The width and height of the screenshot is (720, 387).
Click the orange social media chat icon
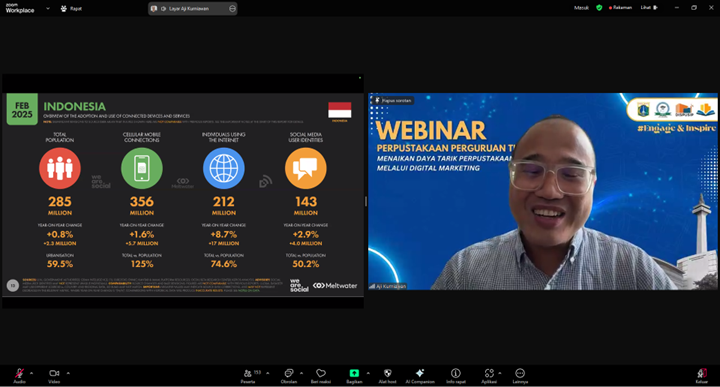pos(306,168)
